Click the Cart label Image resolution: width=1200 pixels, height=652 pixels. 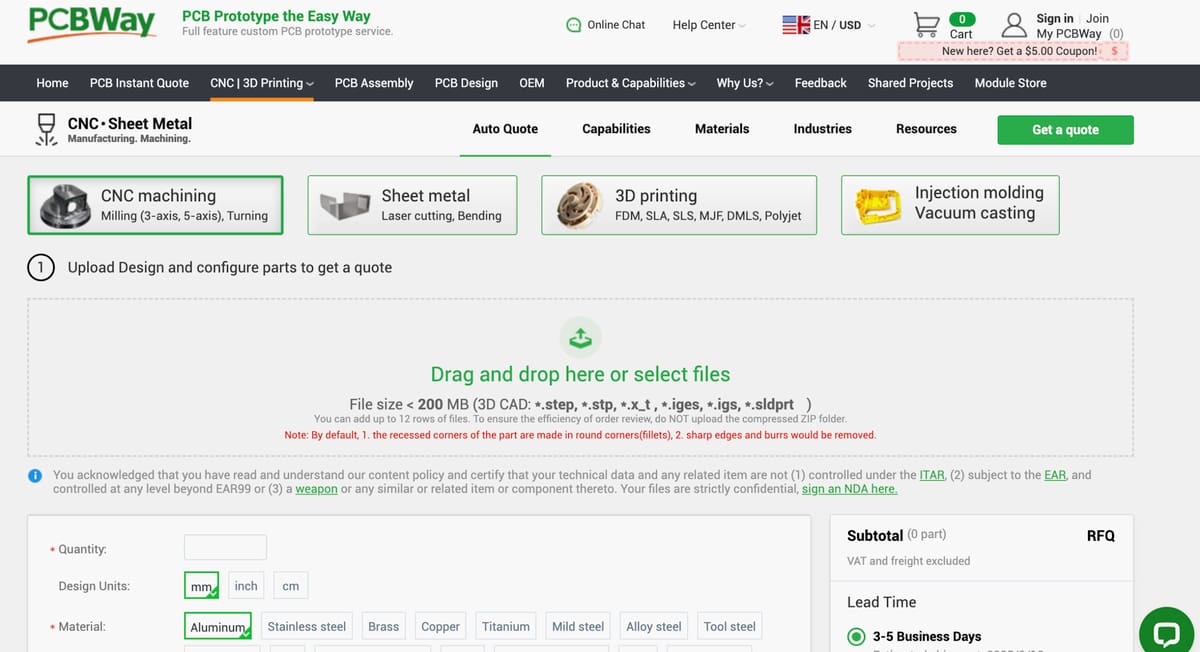[961, 34]
